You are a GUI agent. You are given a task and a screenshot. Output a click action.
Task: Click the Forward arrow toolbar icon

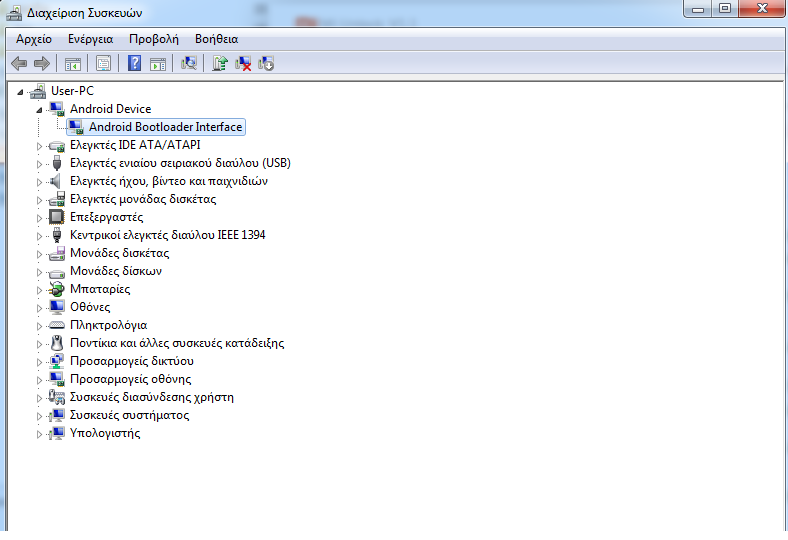click(42, 63)
